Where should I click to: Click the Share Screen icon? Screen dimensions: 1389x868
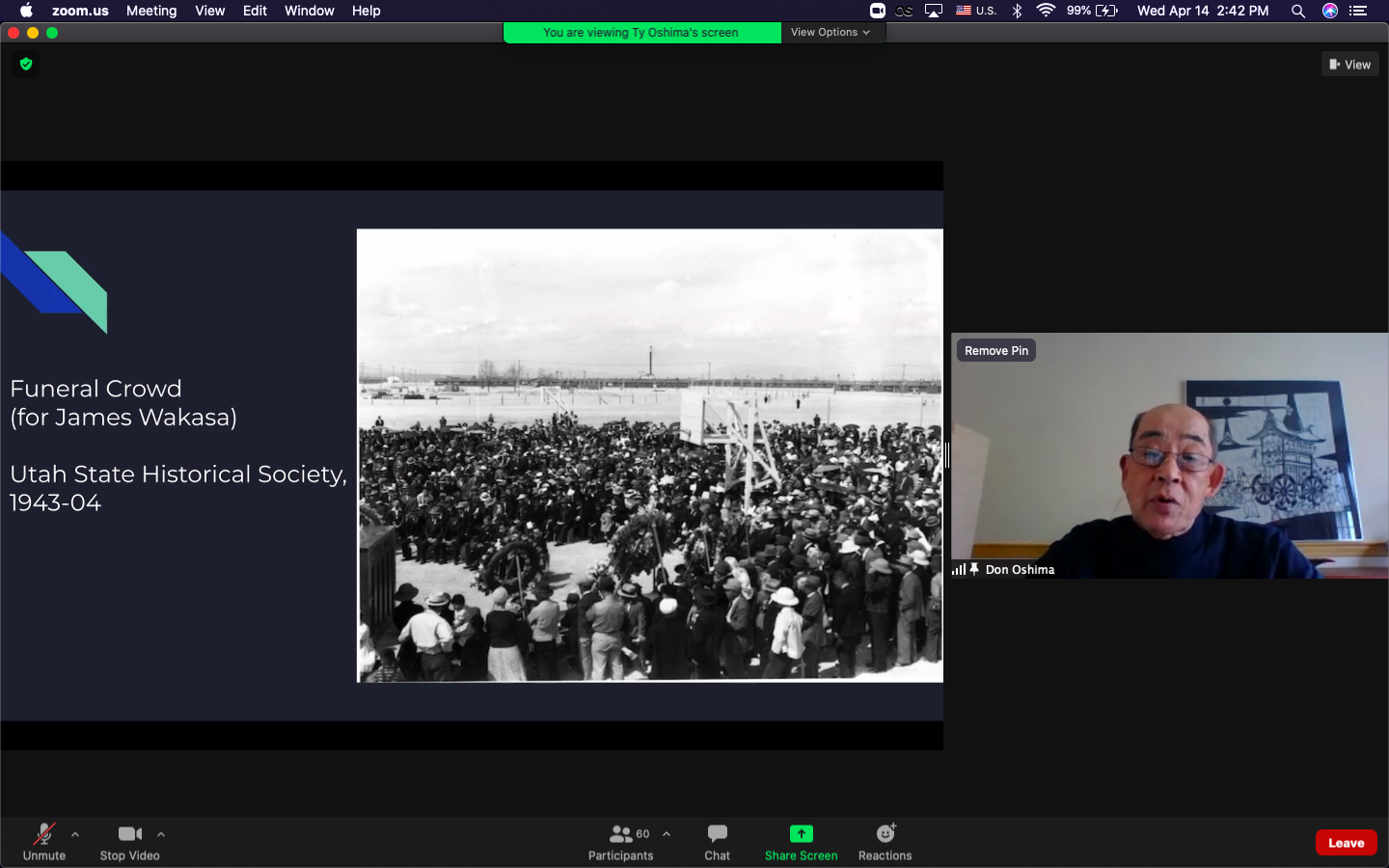[801, 834]
